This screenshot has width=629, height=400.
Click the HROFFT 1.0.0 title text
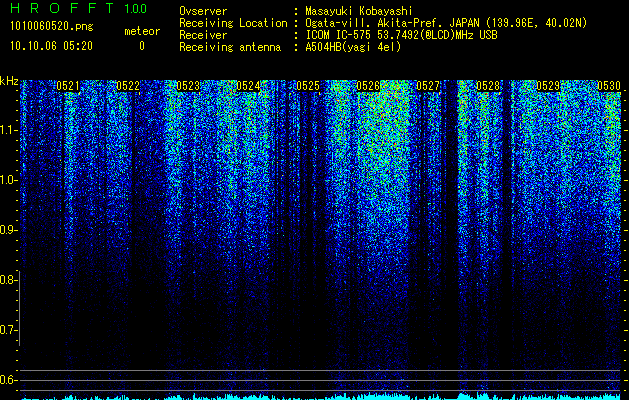pyautogui.click(x=78, y=8)
